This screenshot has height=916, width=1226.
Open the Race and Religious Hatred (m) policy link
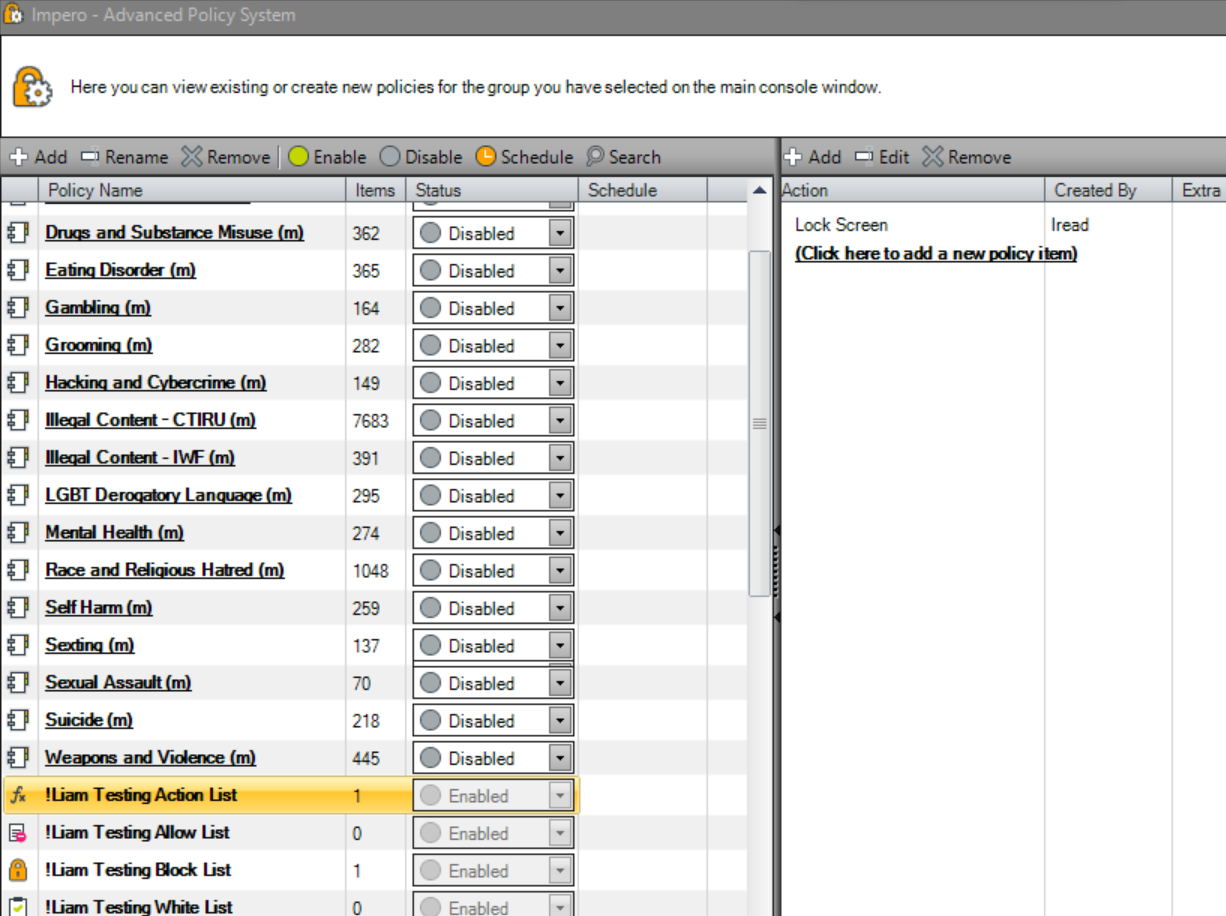pos(165,570)
